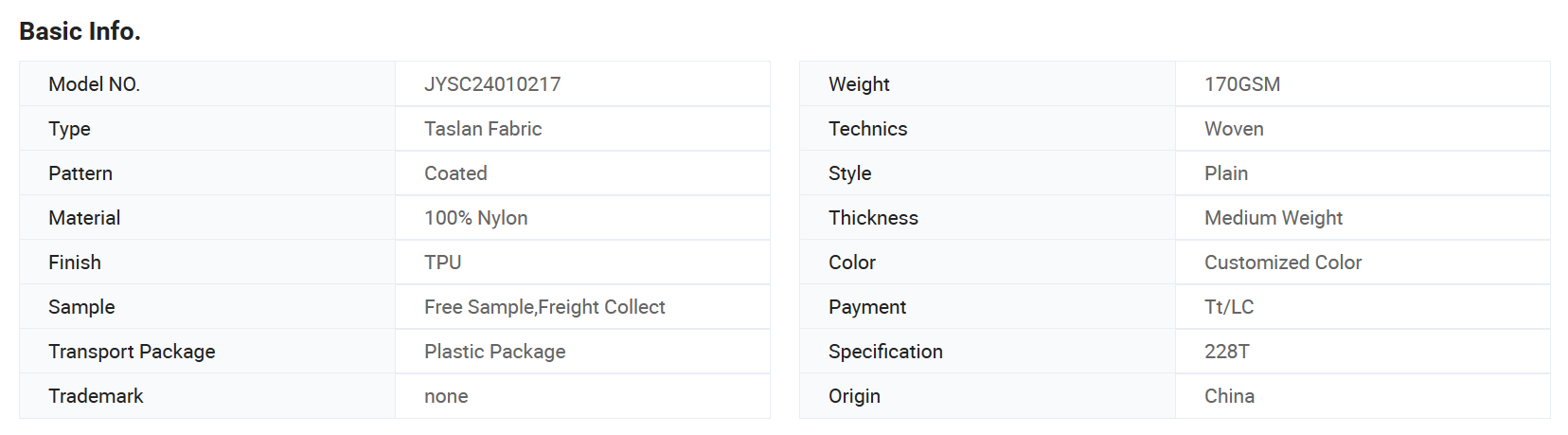
Task: Click the Plastic Package value
Action: tap(495, 352)
